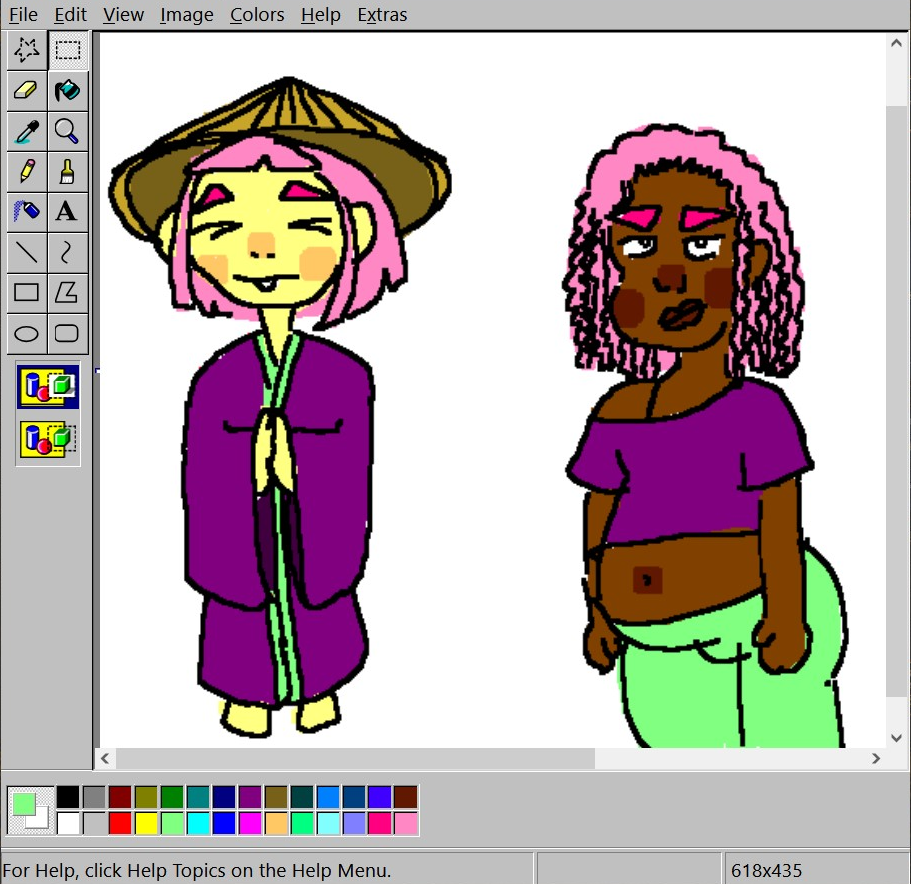This screenshot has height=884, width=911.
Task: Choose the Ellipse shape tool
Action: coord(27,333)
